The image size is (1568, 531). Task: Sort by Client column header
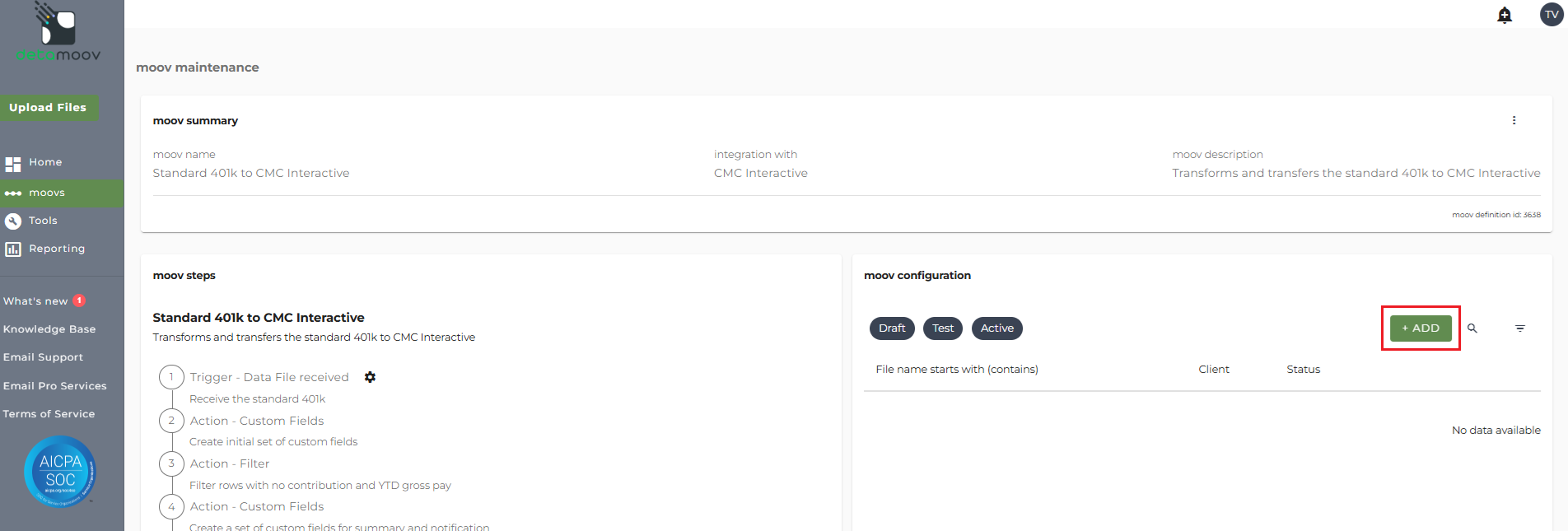coord(1214,370)
